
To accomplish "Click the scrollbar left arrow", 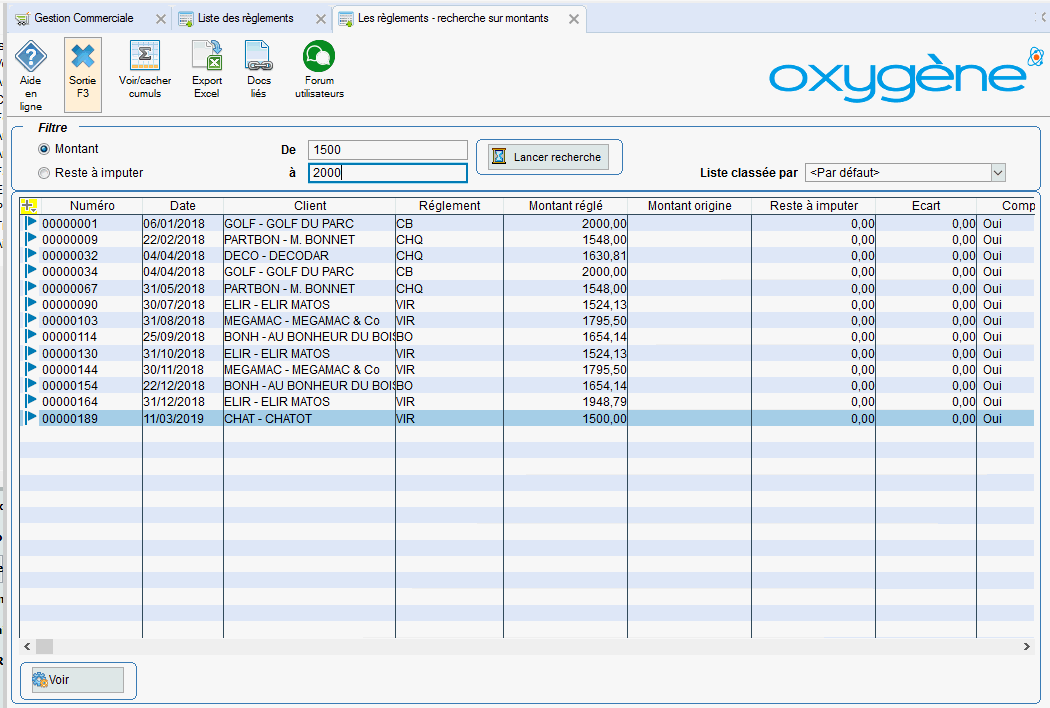I will pyautogui.click(x=27, y=646).
